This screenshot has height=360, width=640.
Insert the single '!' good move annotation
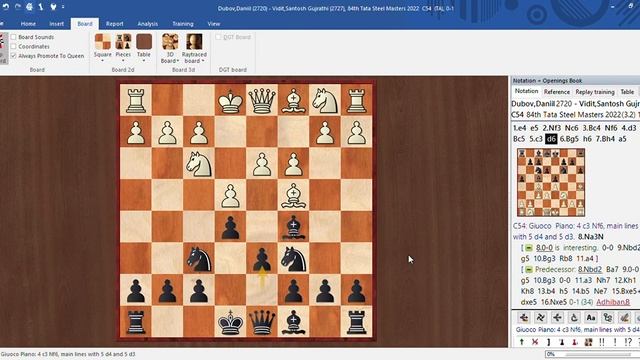615,342
